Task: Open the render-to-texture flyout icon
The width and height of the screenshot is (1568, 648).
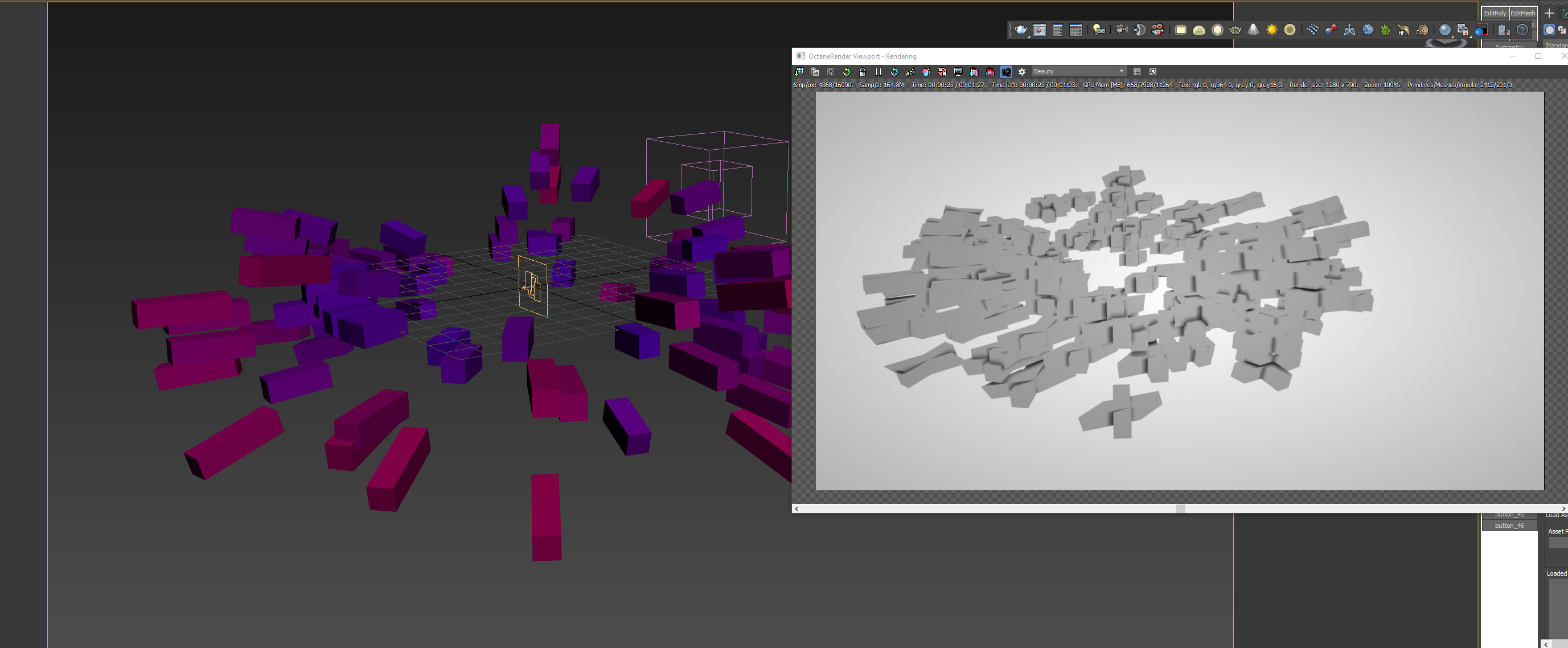Action: coord(1463,30)
